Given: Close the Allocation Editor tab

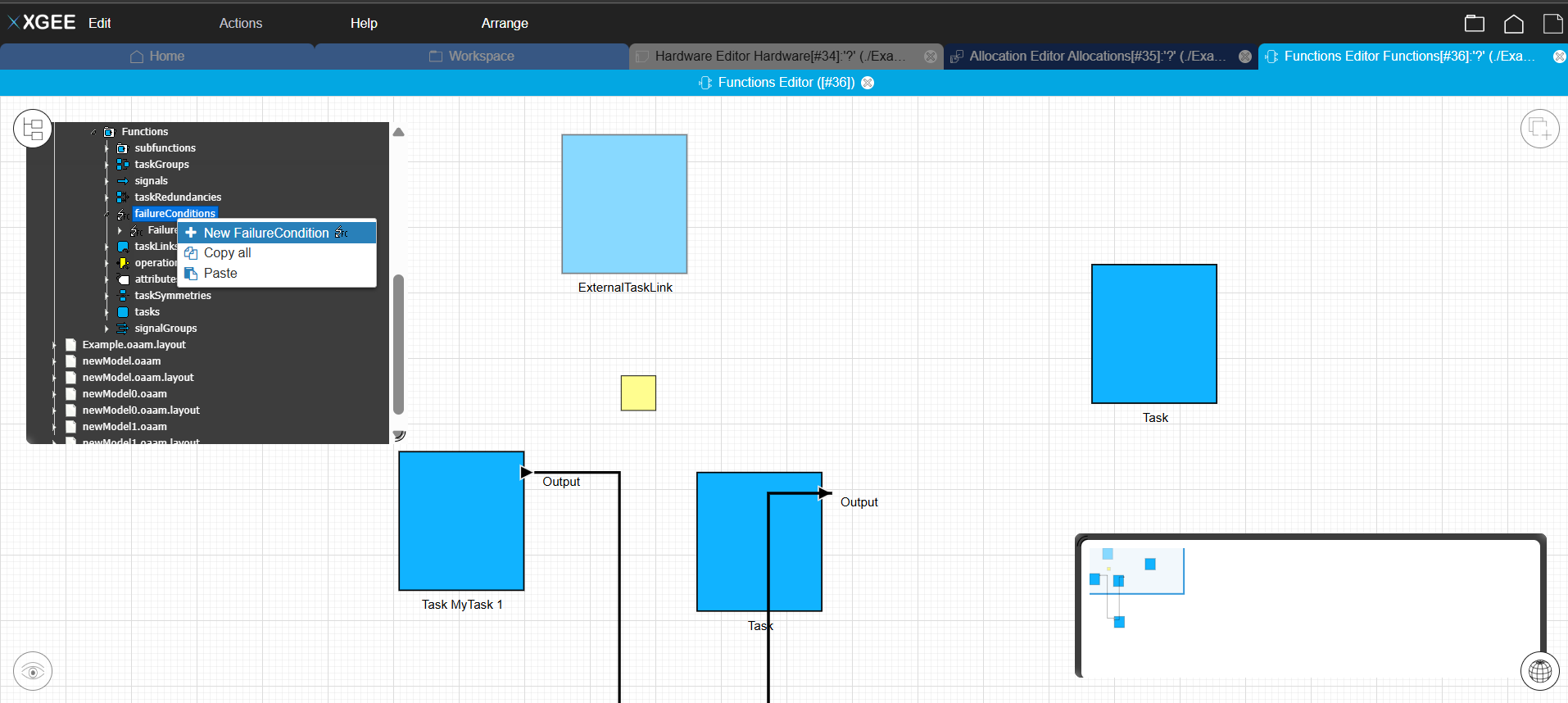Looking at the screenshot, I should pyautogui.click(x=1244, y=57).
